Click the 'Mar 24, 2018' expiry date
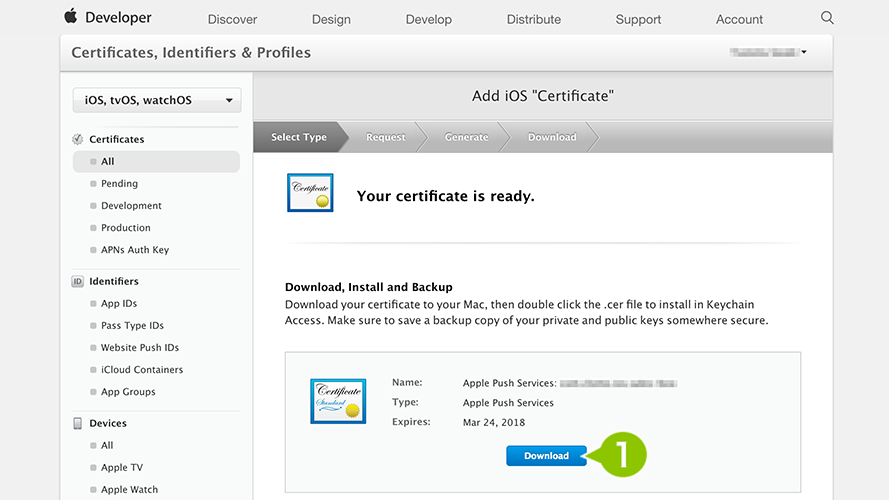 pyautogui.click(x=494, y=422)
